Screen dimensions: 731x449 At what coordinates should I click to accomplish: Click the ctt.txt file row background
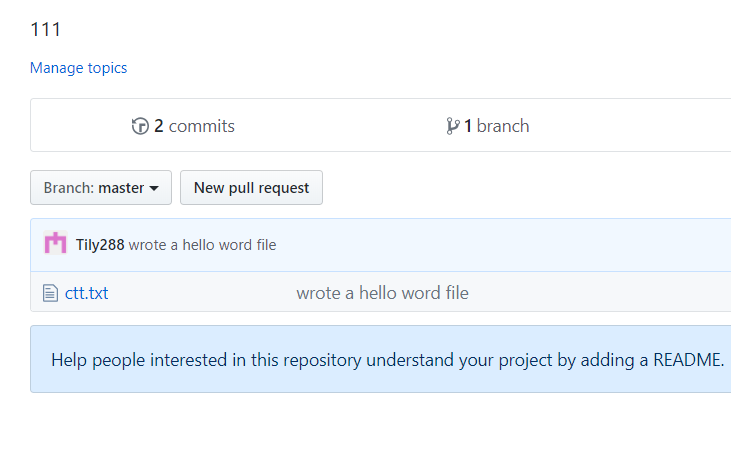380,292
